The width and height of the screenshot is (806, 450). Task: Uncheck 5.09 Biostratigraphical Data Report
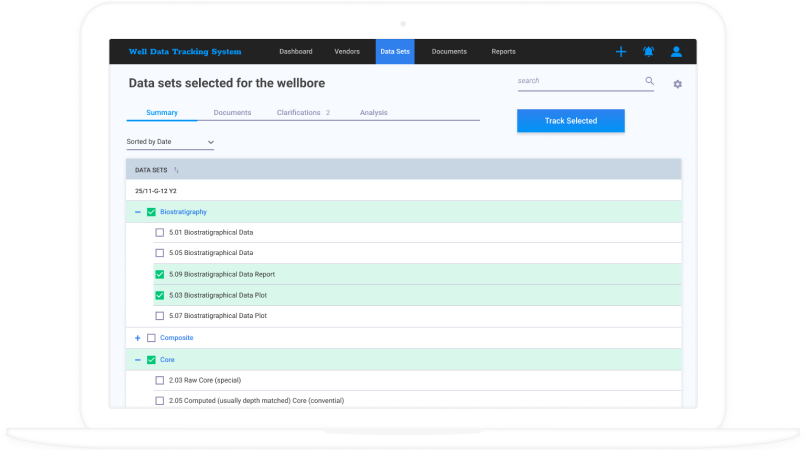pos(160,274)
